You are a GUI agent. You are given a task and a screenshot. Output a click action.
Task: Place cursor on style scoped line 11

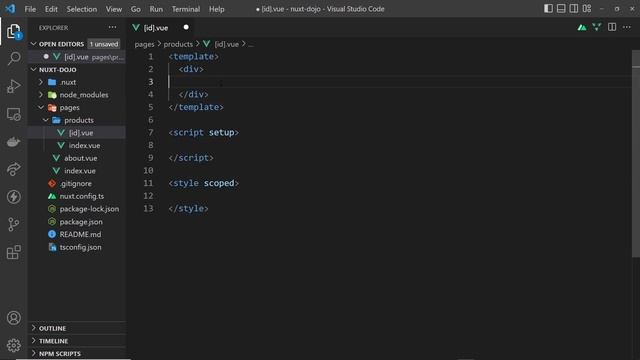(204, 183)
